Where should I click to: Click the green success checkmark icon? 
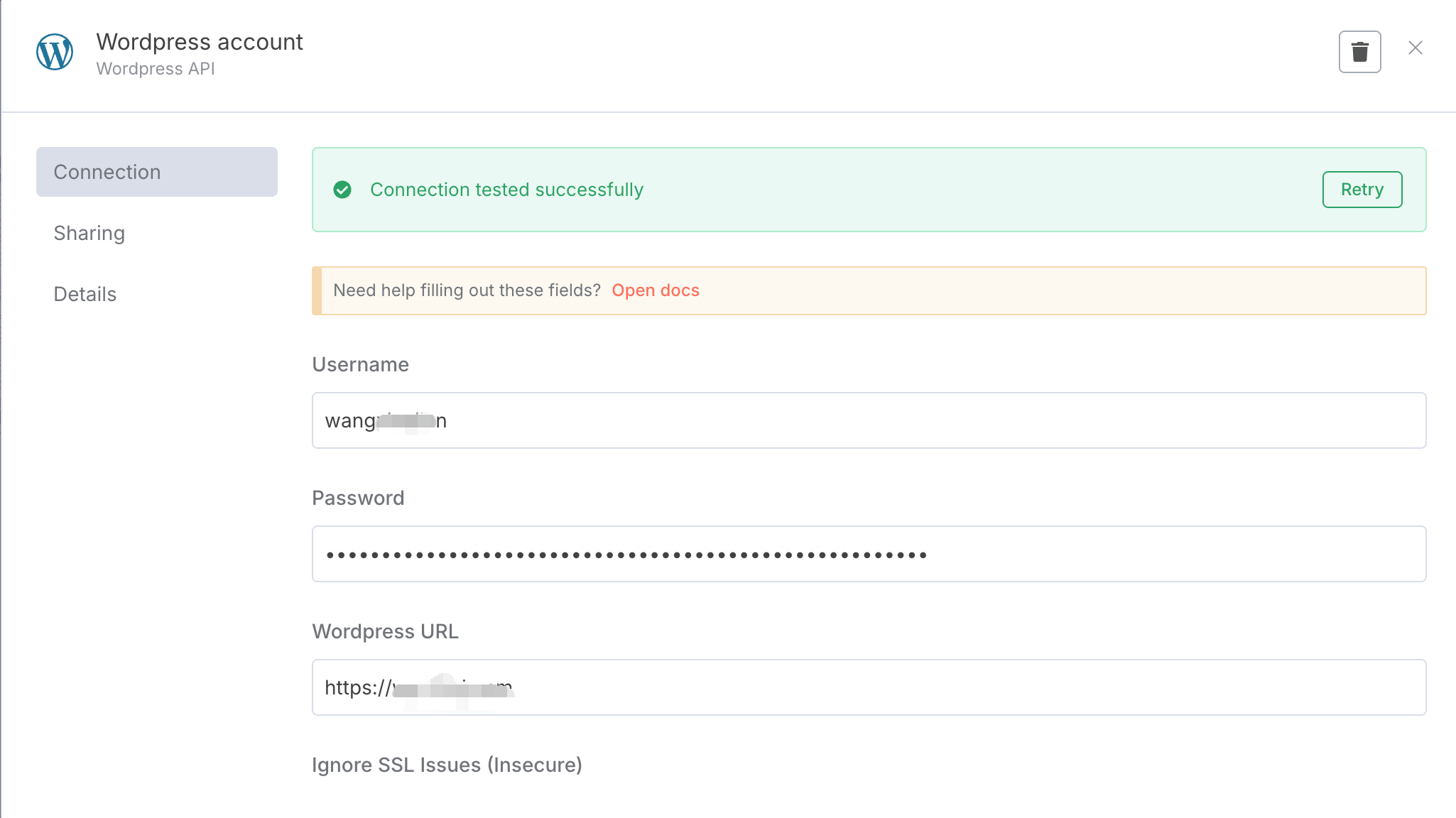[x=342, y=190]
